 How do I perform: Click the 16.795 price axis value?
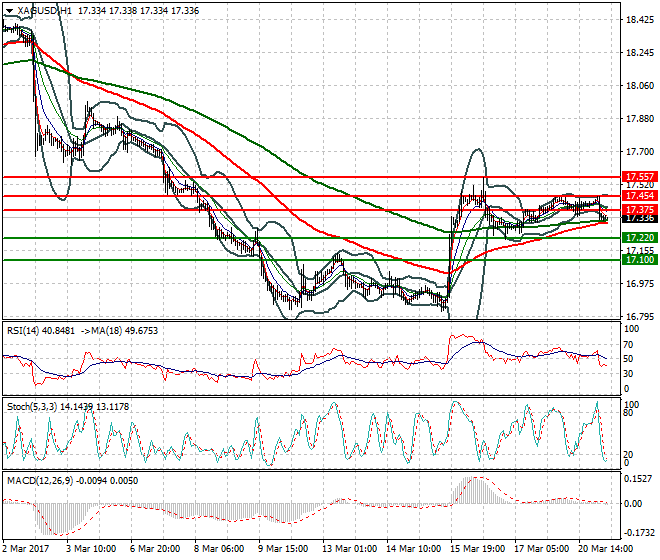click(x=640, y=317)
